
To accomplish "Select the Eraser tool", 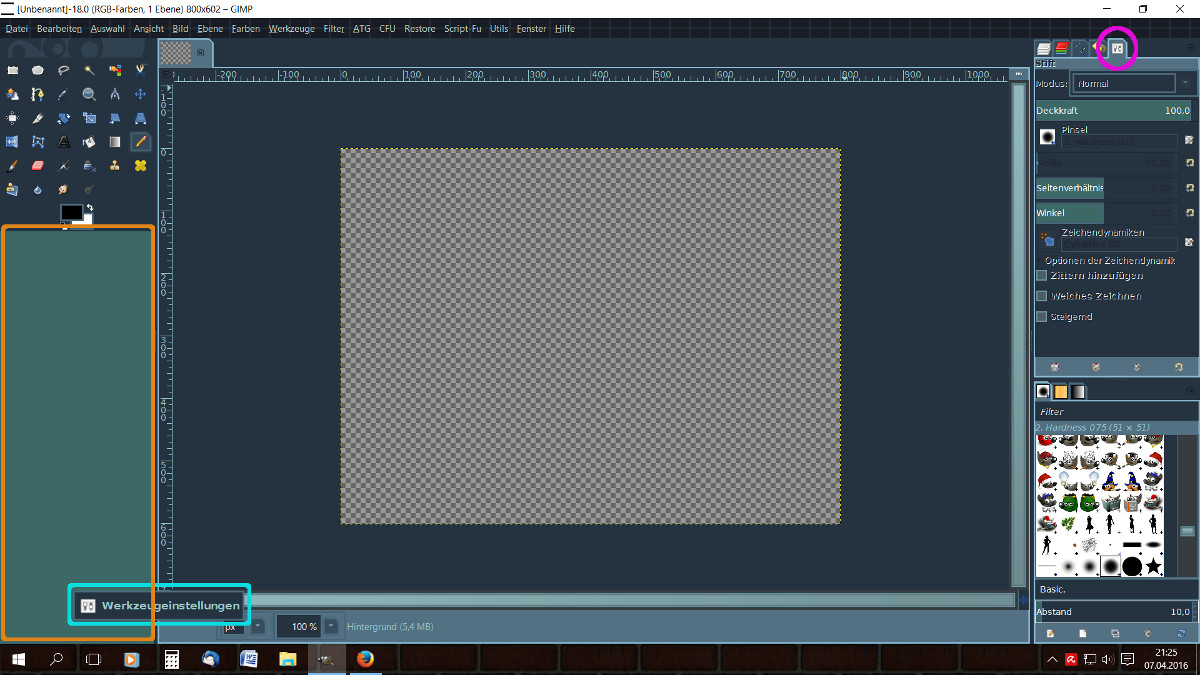I will coord(37,166).
